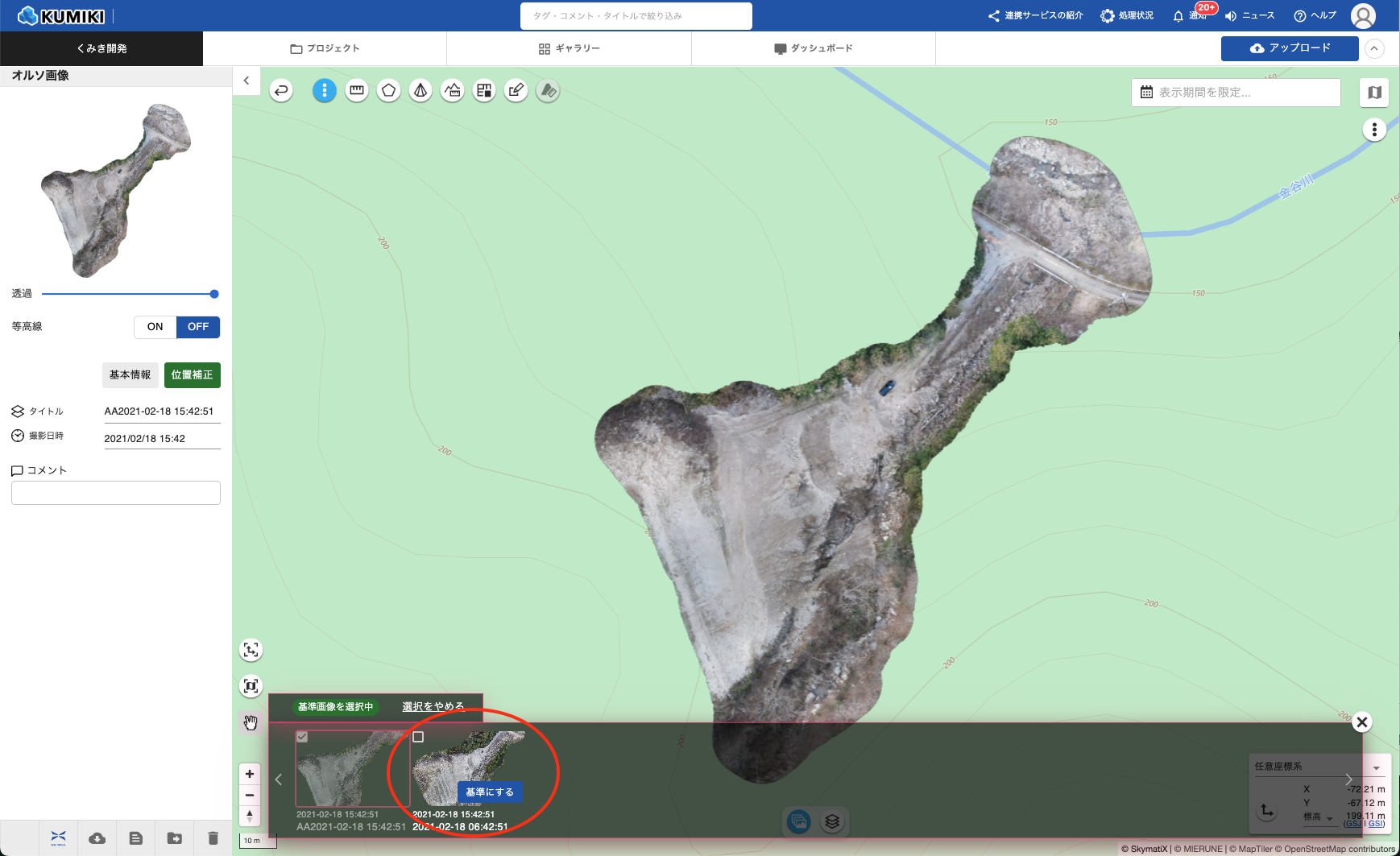Open the elevation profile measurement tool
This screenshot has height=856, width=1400.
point(453,91)
